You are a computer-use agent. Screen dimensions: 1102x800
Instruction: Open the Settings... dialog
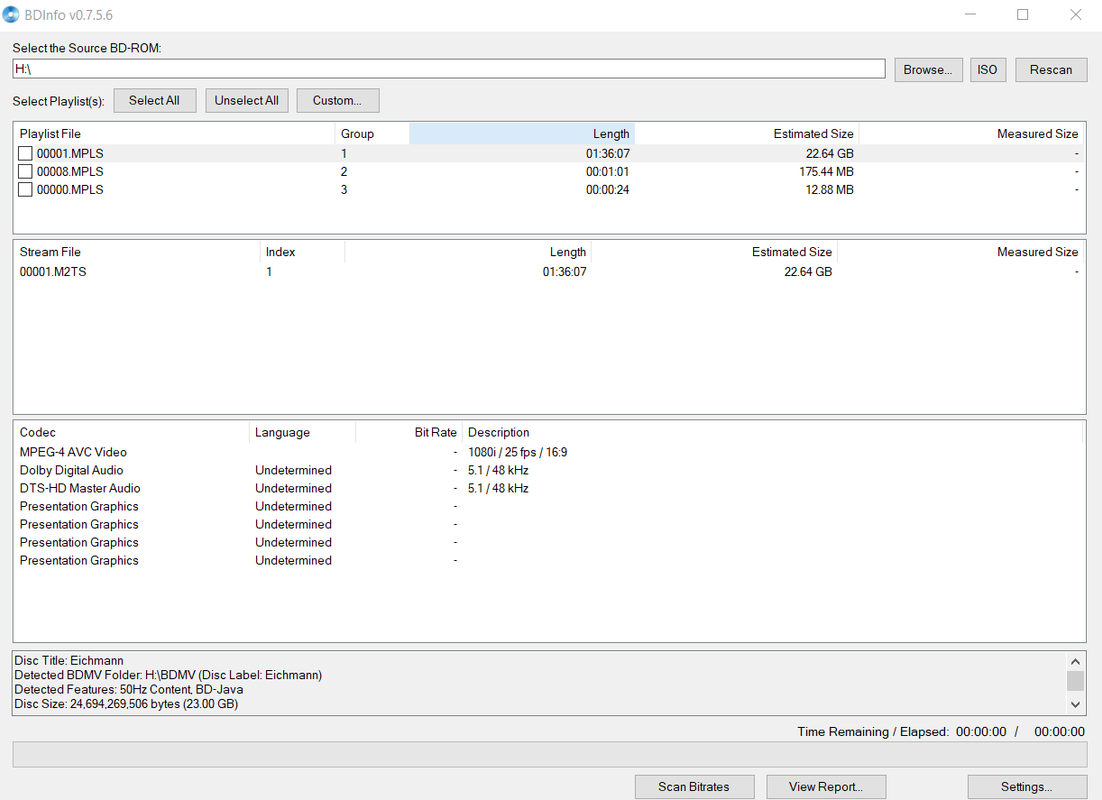[x=1027, y=787]
